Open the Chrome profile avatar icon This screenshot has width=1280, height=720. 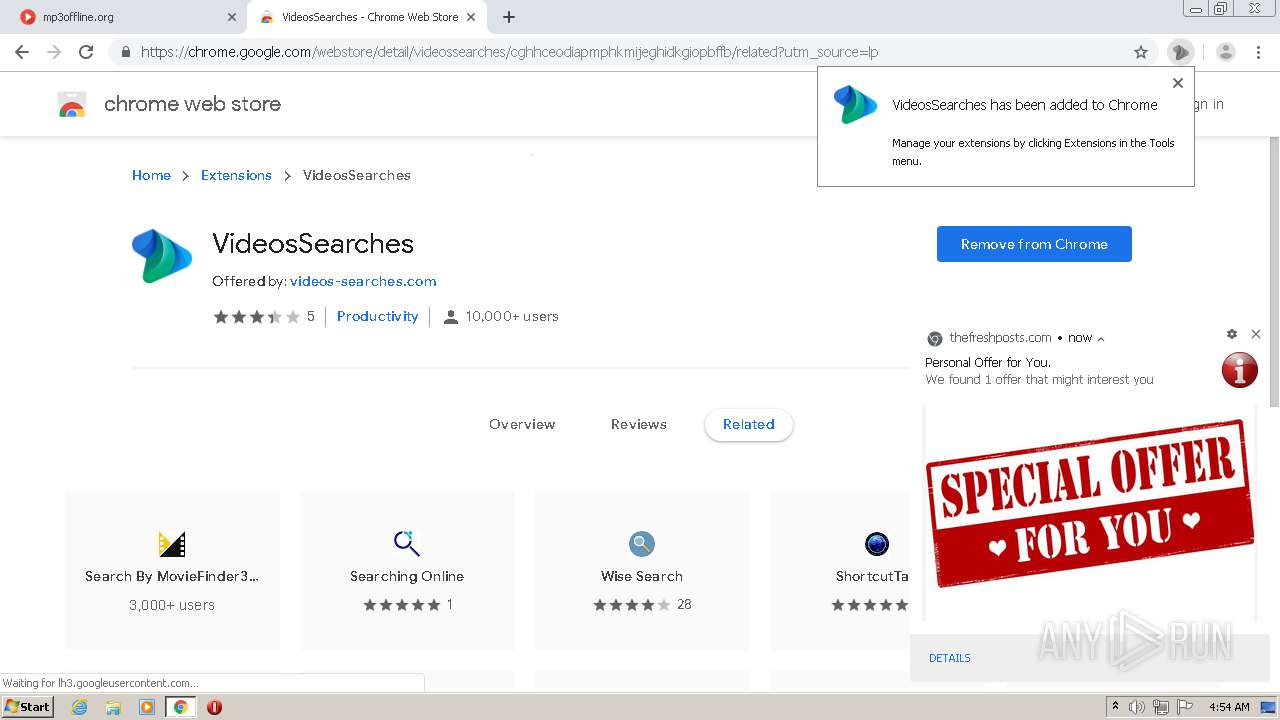pyautogui.click(x=1226, y=52)
